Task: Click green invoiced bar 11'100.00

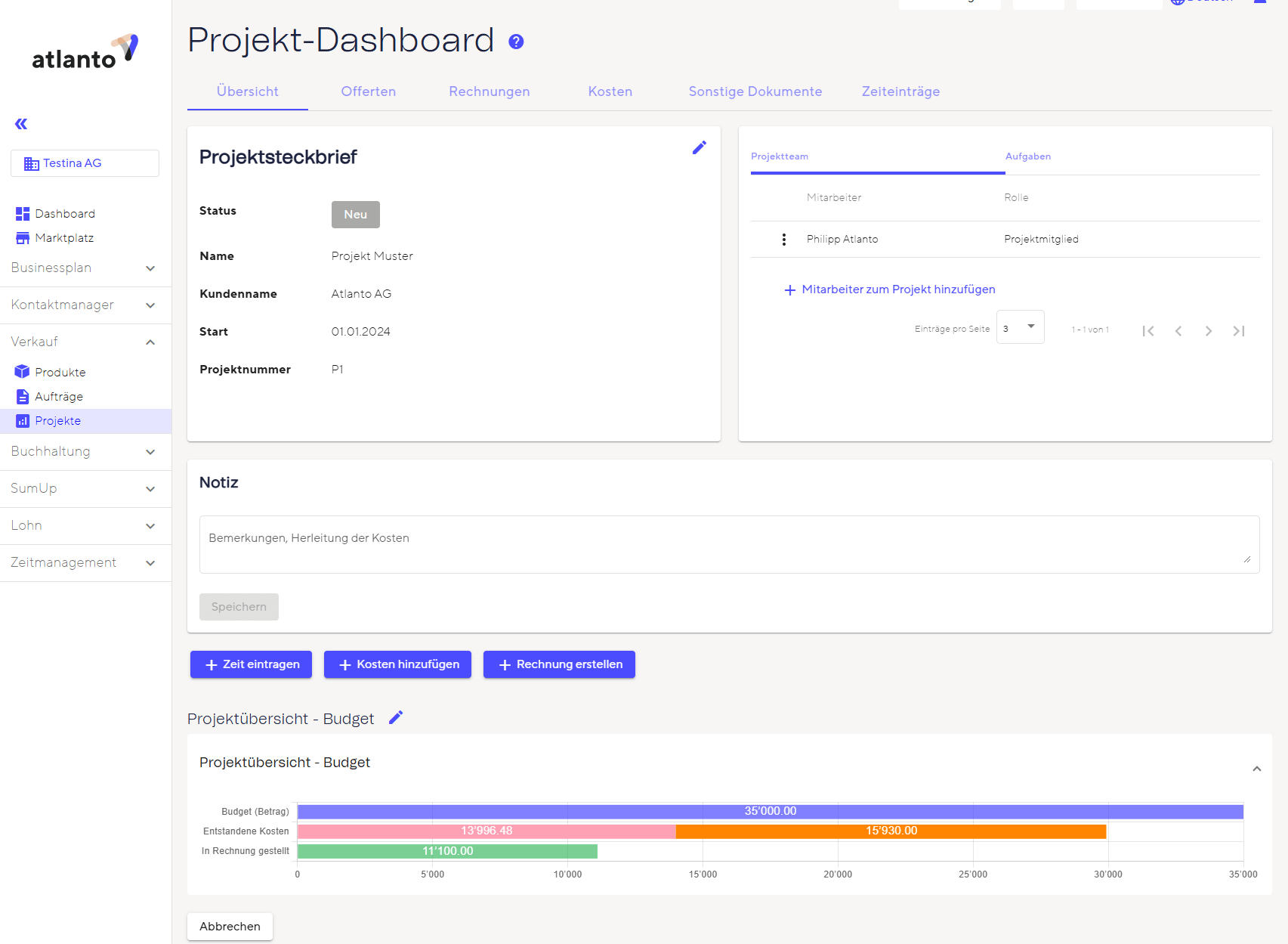Action: [x=447, y=851]
